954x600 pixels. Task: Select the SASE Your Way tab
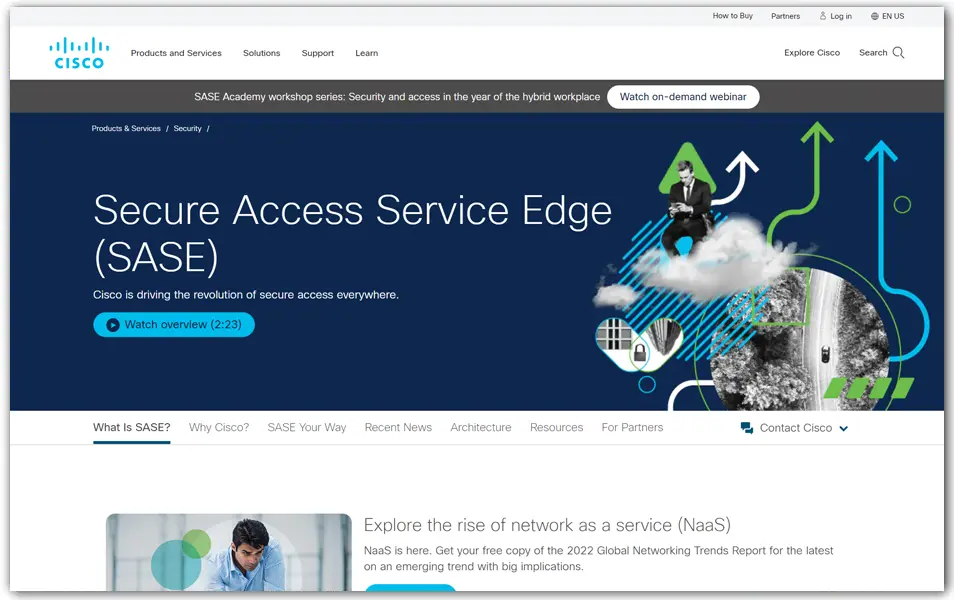pos(307,427)
